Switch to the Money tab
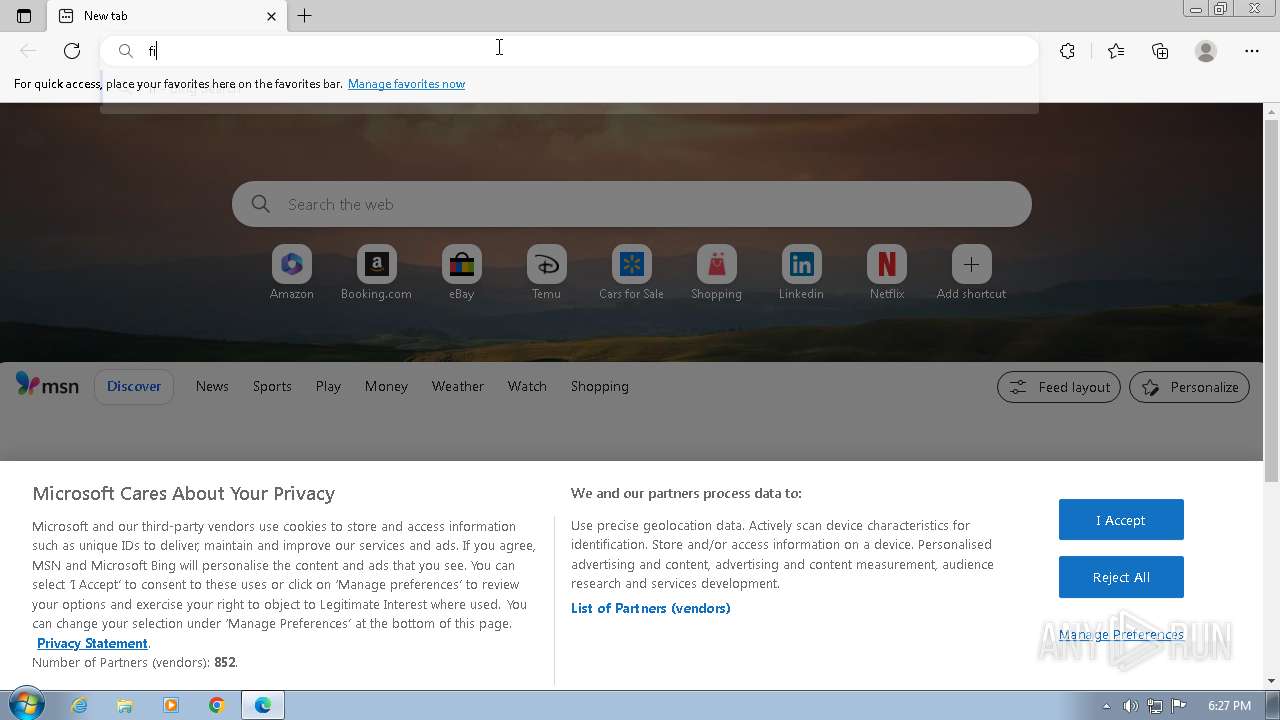This screenshot has height=720, width=1280. click(x=386, y=386)
